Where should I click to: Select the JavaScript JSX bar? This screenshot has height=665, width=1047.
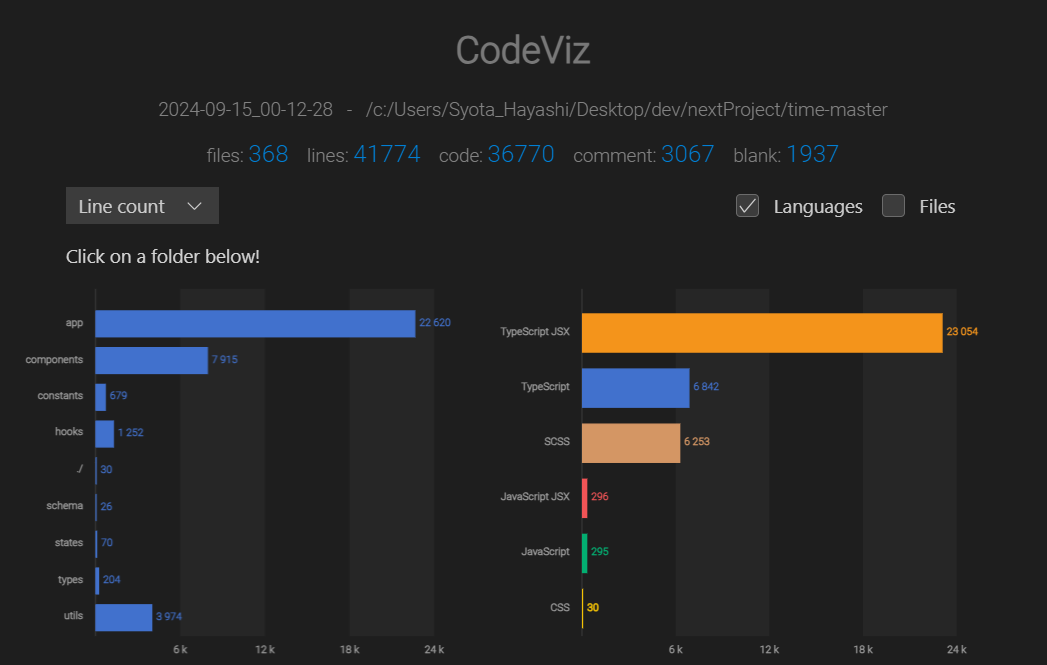point(586,496)
